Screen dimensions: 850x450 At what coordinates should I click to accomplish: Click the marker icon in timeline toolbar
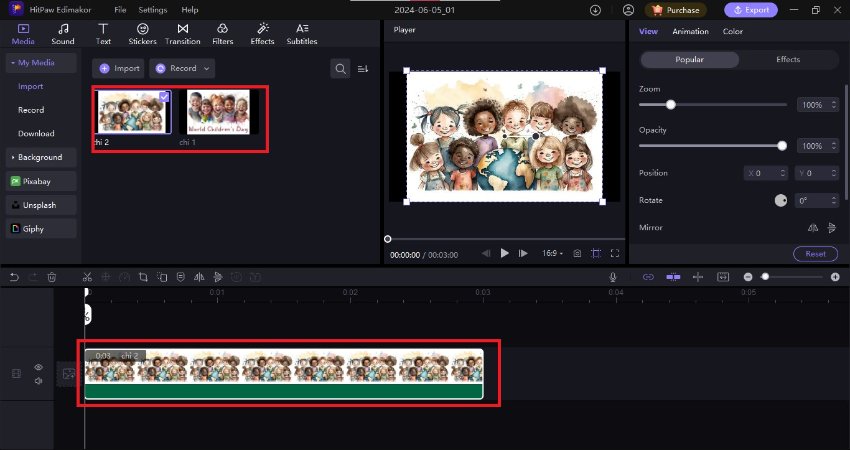[181, 277]
